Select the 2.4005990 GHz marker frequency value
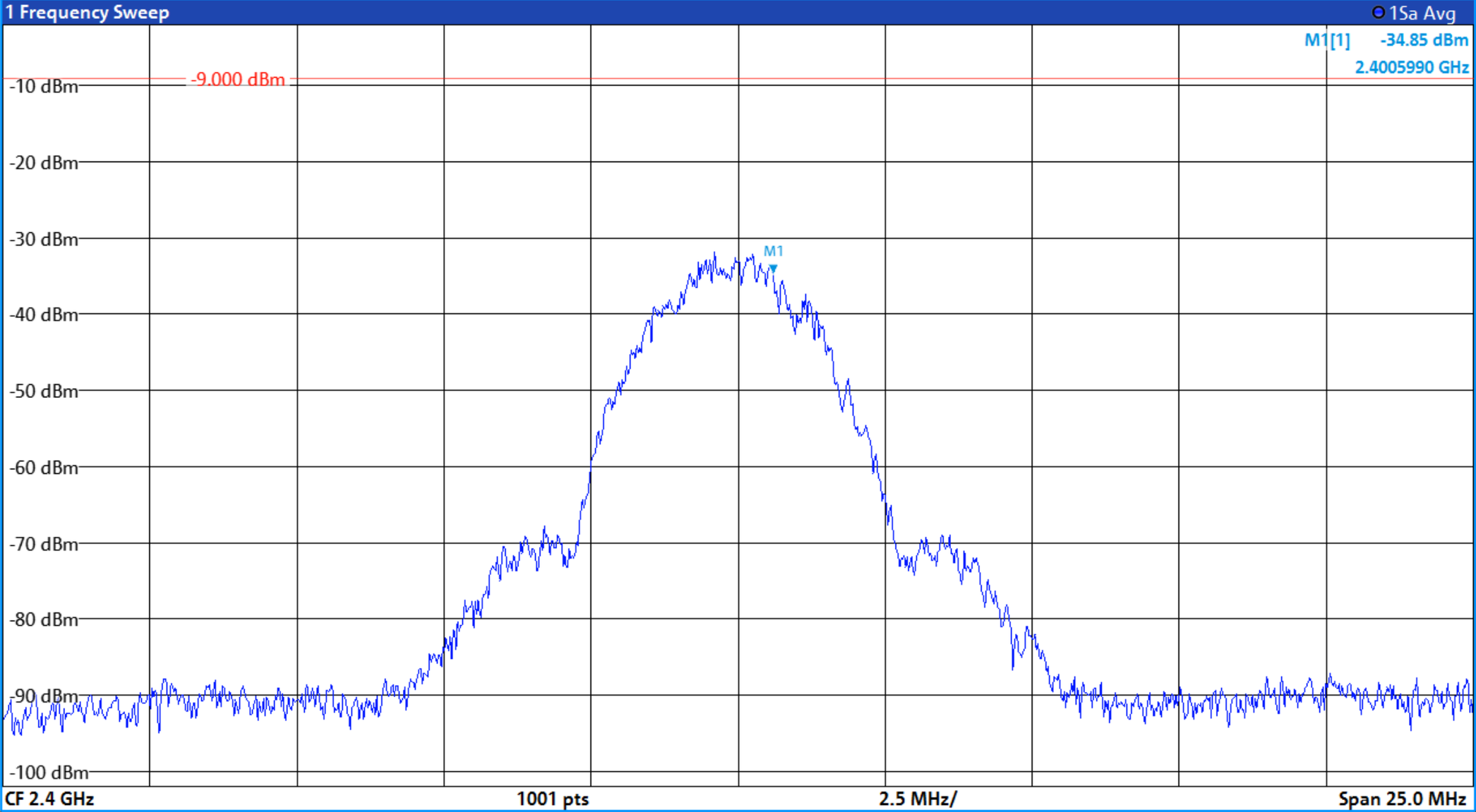This screenshot has width=1476, height=812. [1412, 67]
